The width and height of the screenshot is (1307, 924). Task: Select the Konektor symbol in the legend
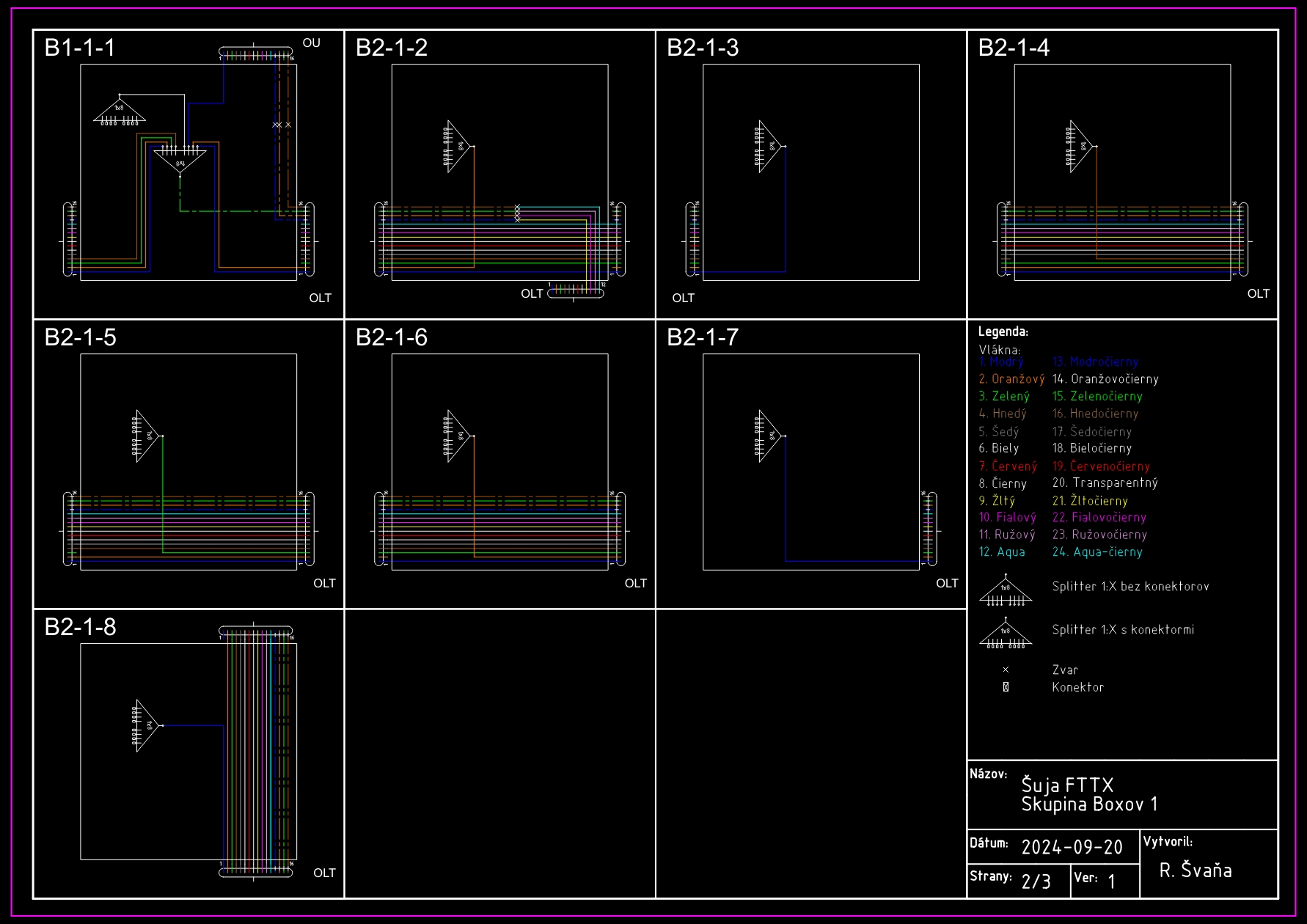[1006, 687]
